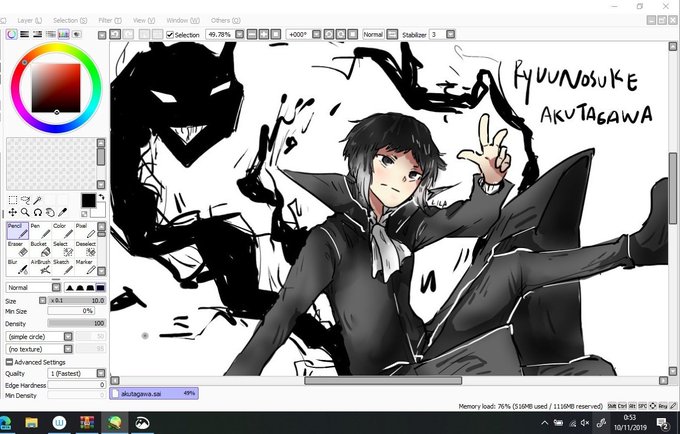Select the Marker tool
The image size is (680, 434).
click(x=85, y=267)
